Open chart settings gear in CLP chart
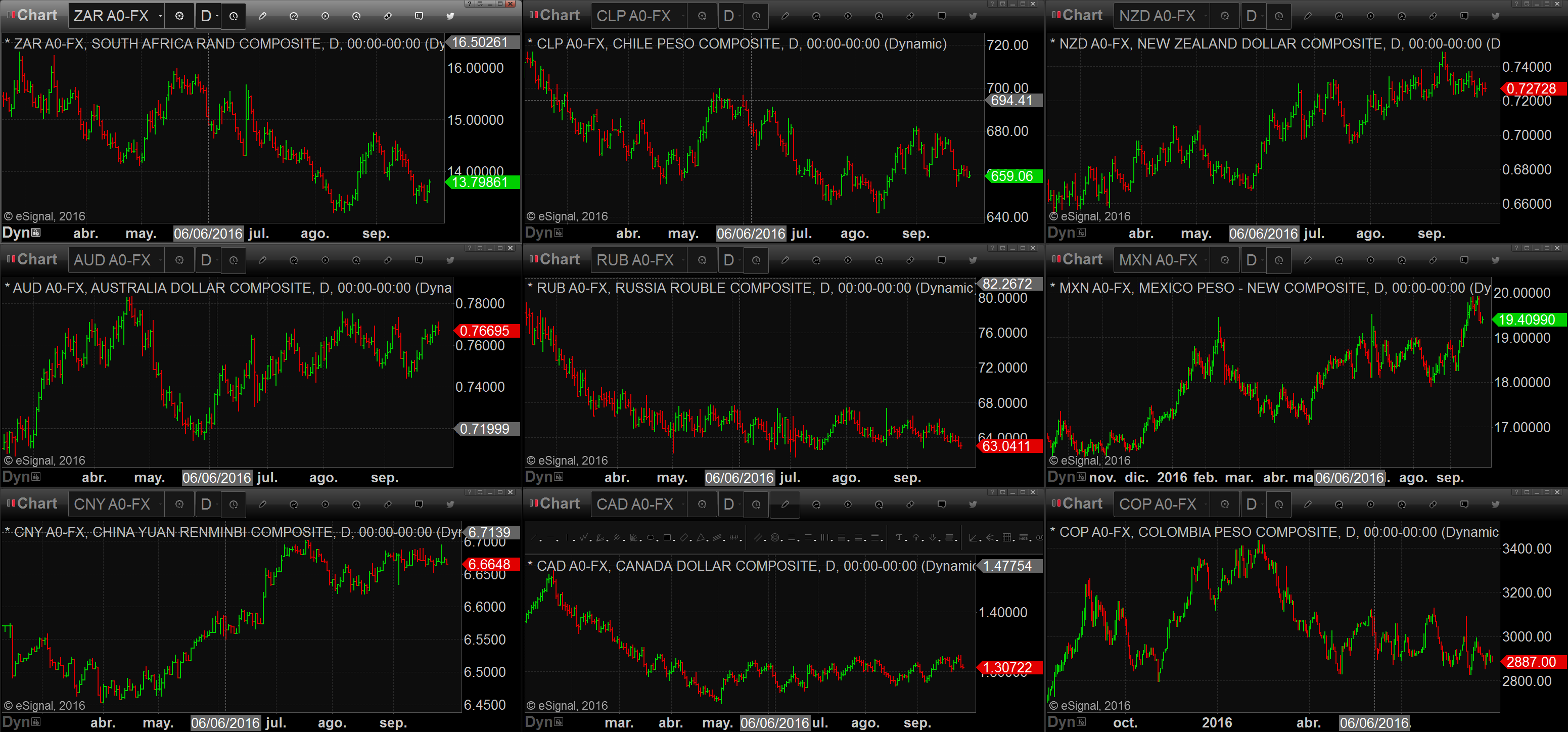This screenshot has width=1568, height=732. click(x=702, y=16)
